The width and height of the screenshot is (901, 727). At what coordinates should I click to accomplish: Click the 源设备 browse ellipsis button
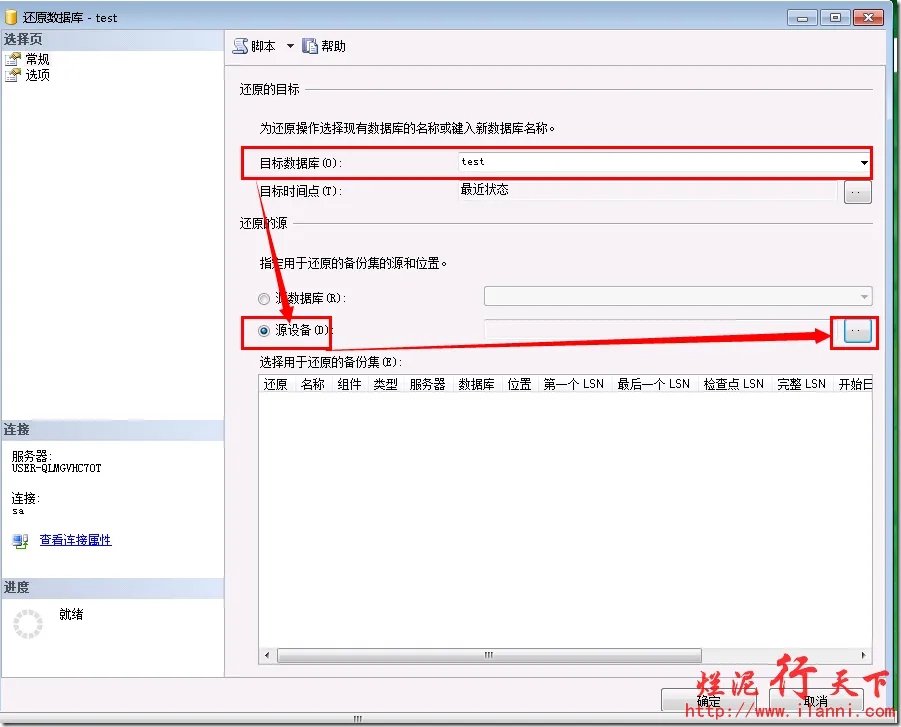pos(857,330)
